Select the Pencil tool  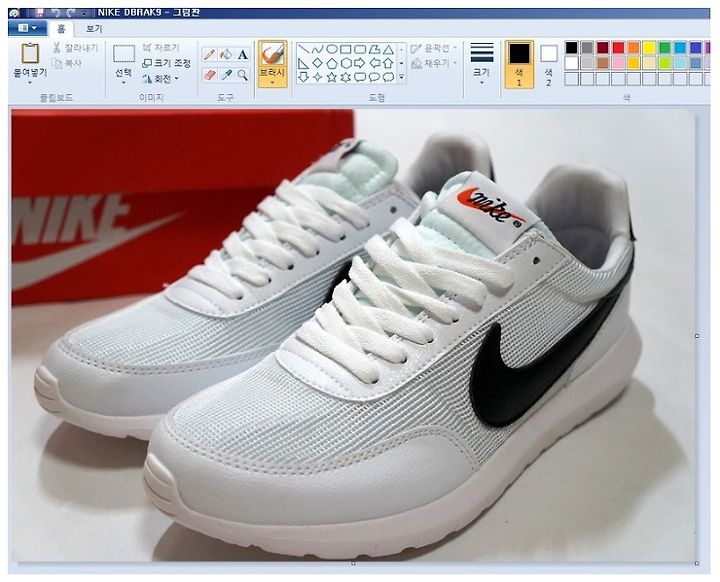point(209,55)
